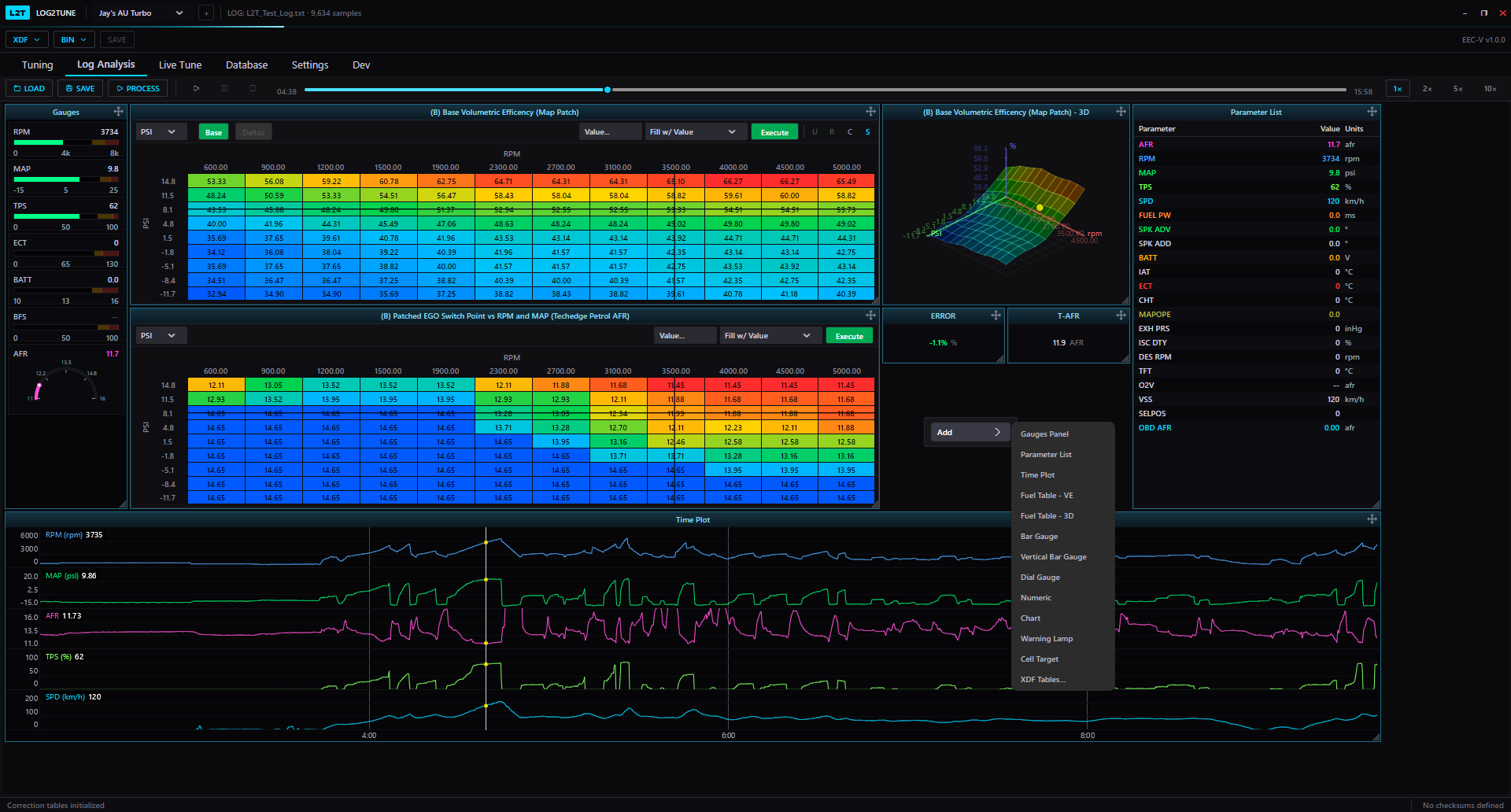Screen dimensions: 1511x812
Task: Click move handle of Time Plot panel
Action: click(1372, 519)
